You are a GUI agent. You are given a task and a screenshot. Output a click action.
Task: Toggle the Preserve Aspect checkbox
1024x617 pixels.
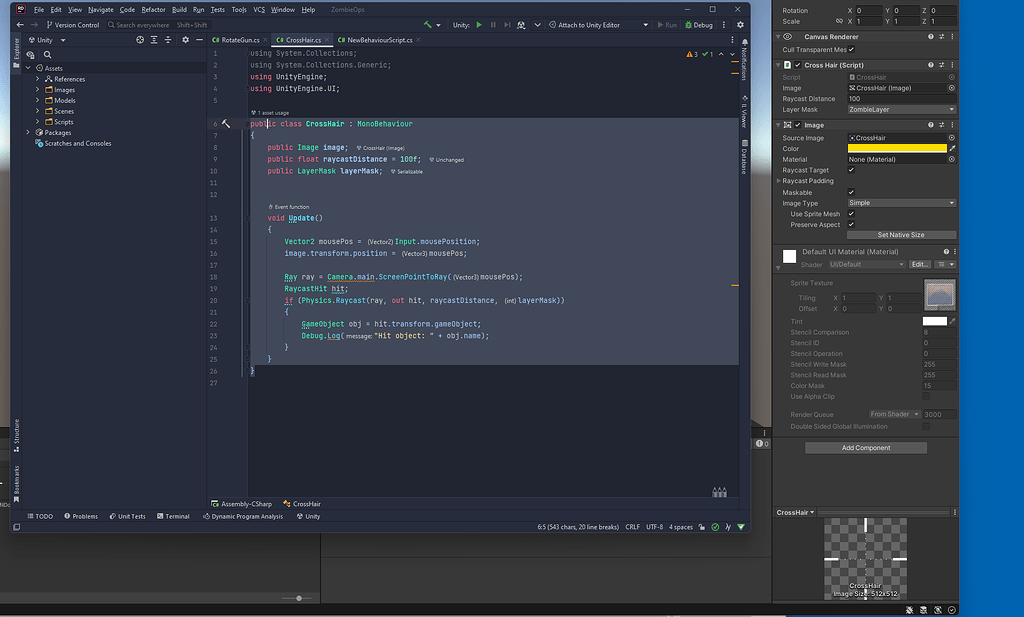(x=851, y=225)
